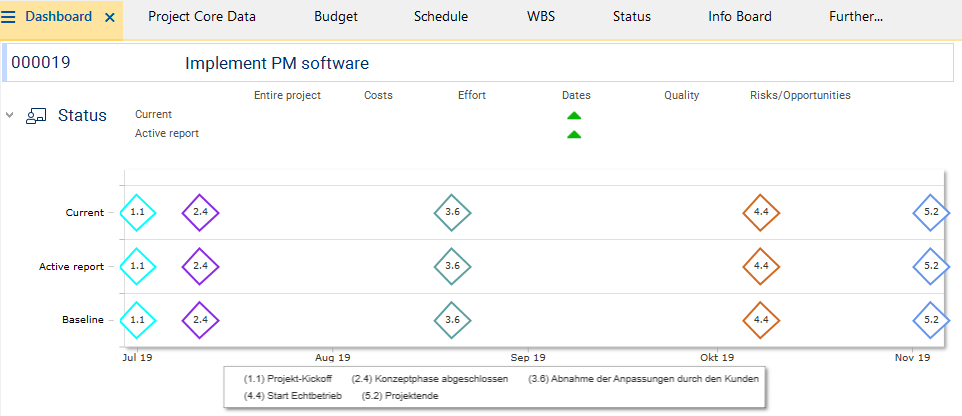Click the (1.1) Projekt-Kickoff legend entry
Viewport: 962px width, 416px height.
[x=288, y=379]
